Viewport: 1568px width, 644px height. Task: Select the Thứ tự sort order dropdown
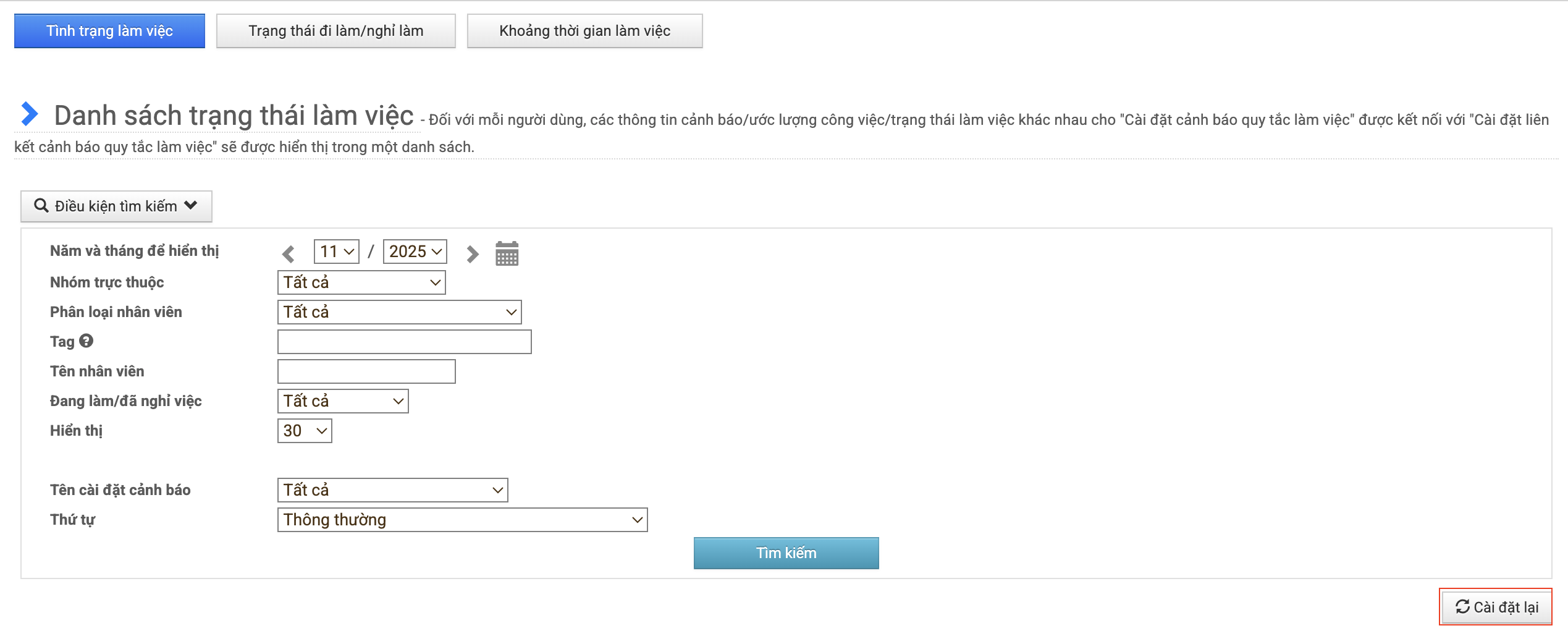pos(462,520)
